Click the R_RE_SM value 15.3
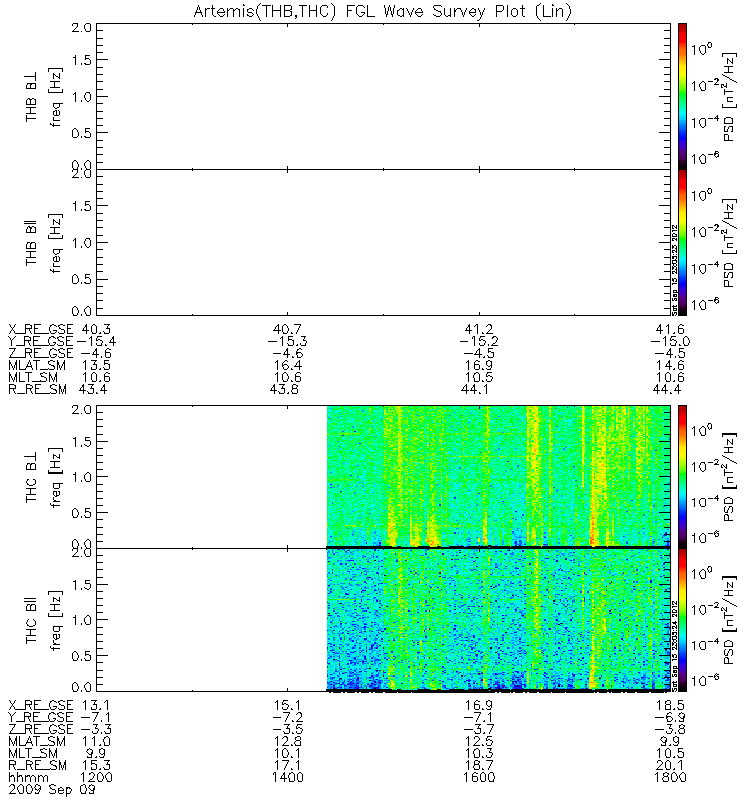The image size is (750, 800). [96, 765]
